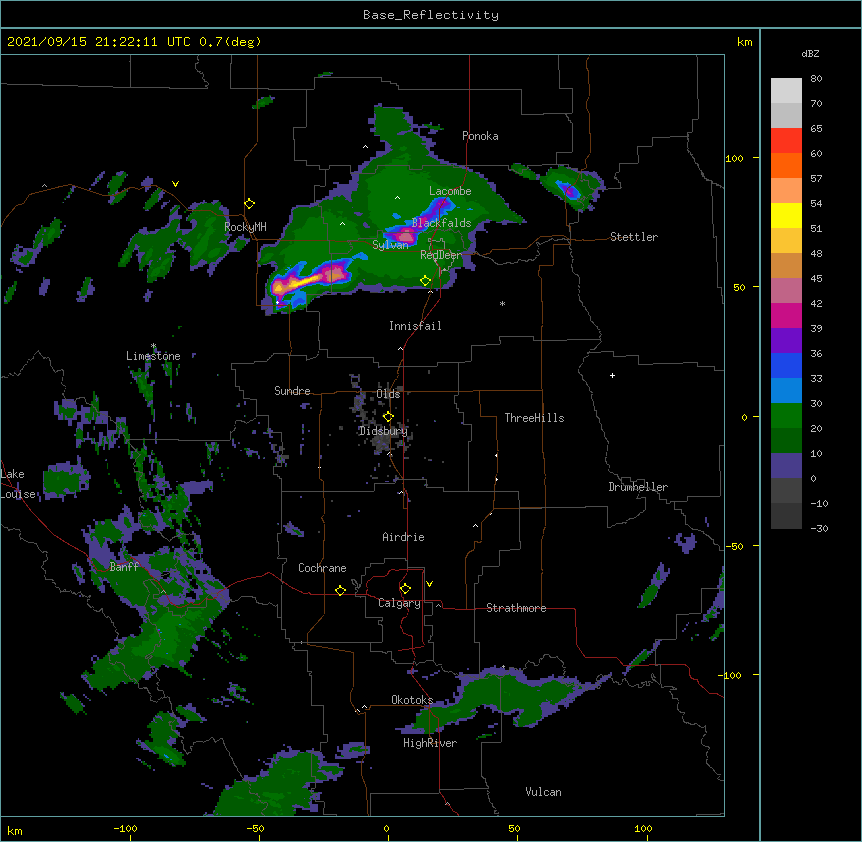Click the asterisk marker above Limestone label
This screenshot has height=842, width=862.
click(x=153, y=346)
